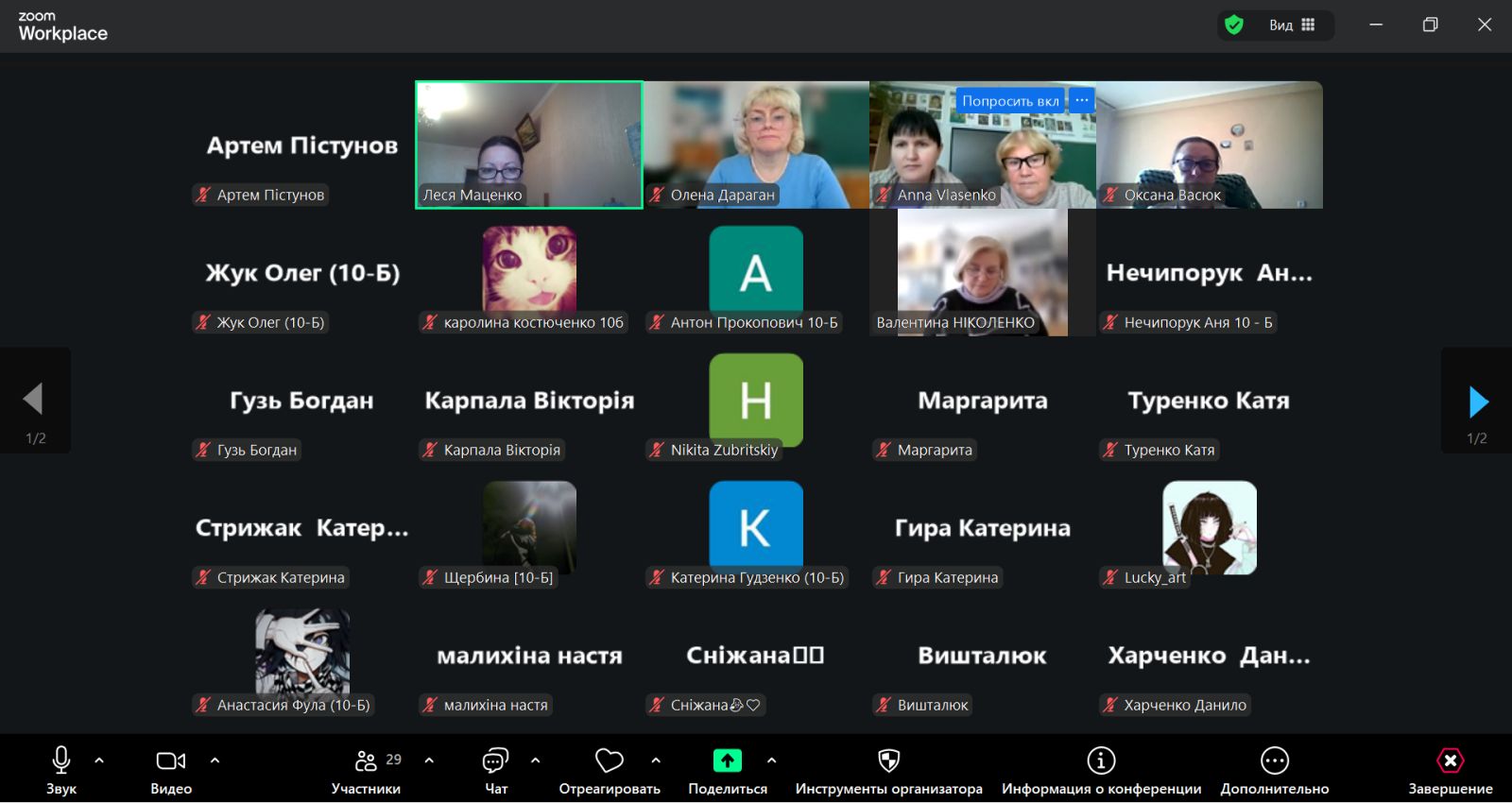This screenshot has height=803, width=1512.
Task: Click muted mic icon beside Стрижак Катерина label
Action: click(x=203, y=577)
